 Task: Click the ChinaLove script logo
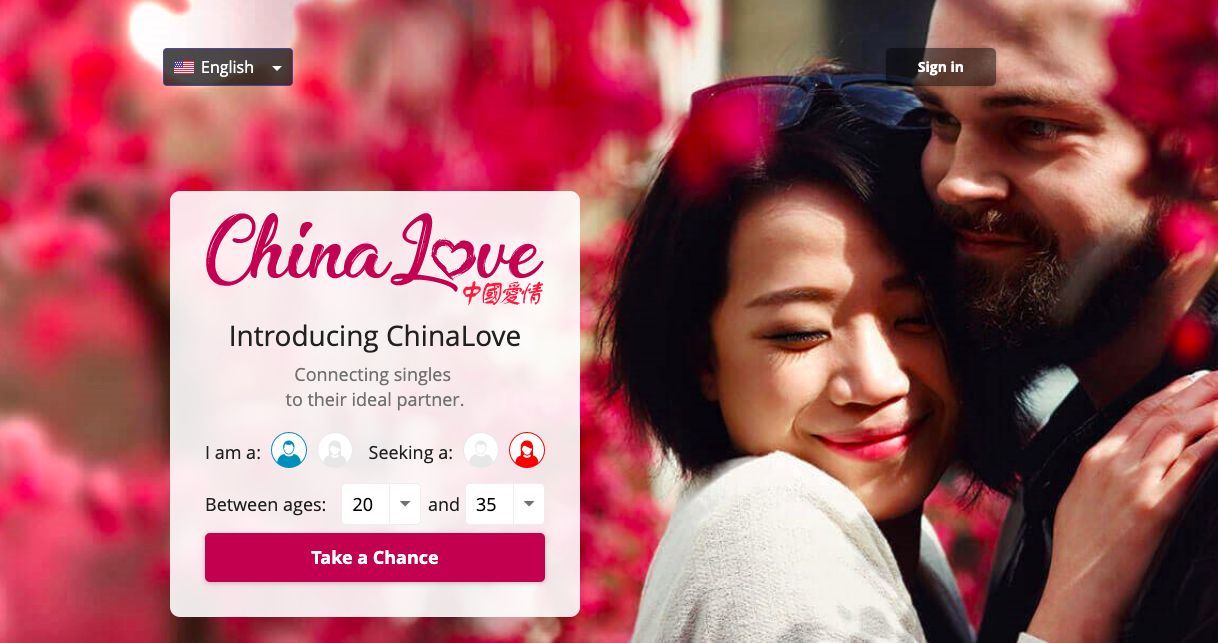pyautogui.click(x=375, y=255)
